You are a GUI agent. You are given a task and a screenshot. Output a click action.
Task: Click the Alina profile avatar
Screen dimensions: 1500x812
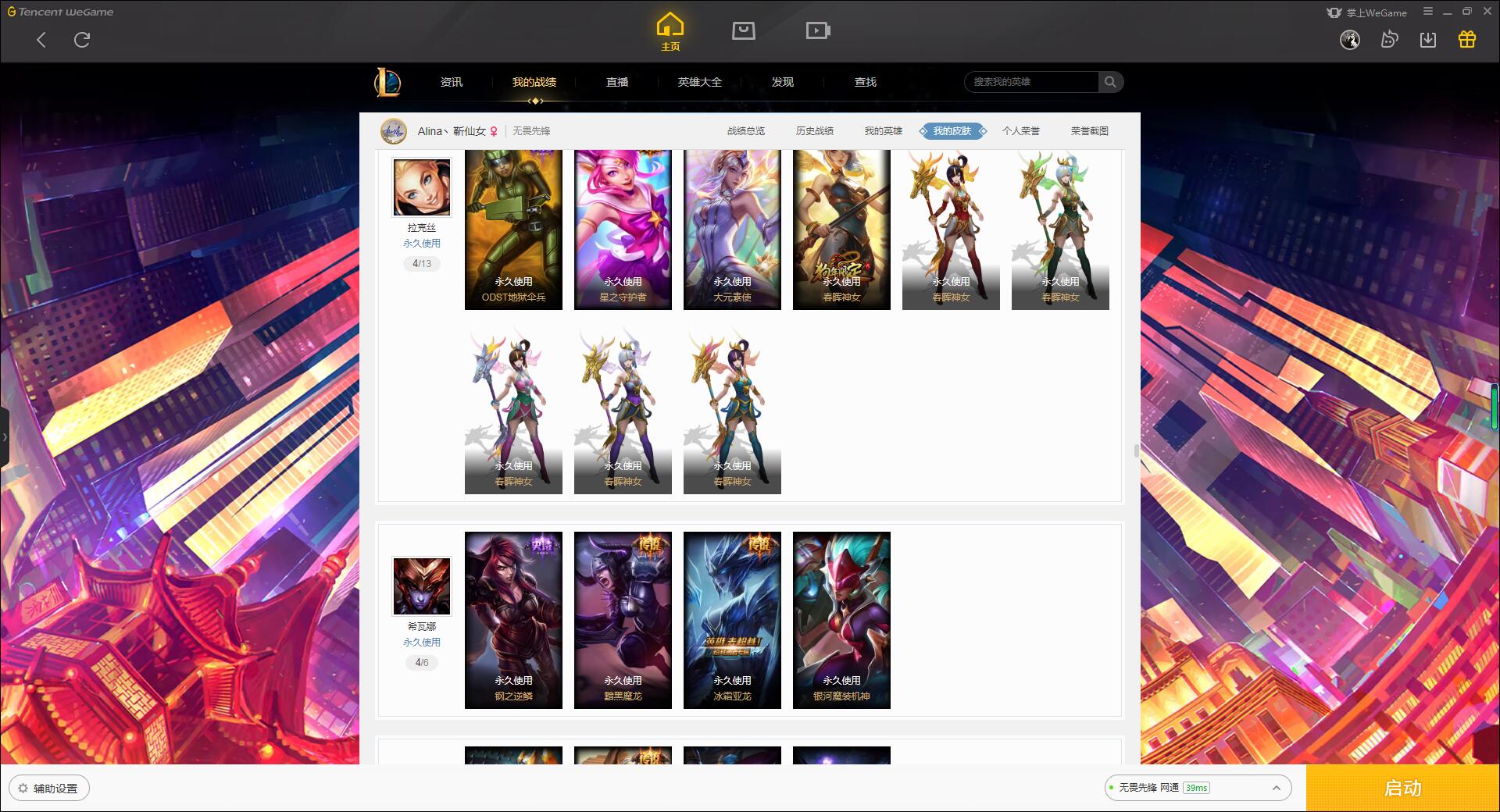[394, 131]
